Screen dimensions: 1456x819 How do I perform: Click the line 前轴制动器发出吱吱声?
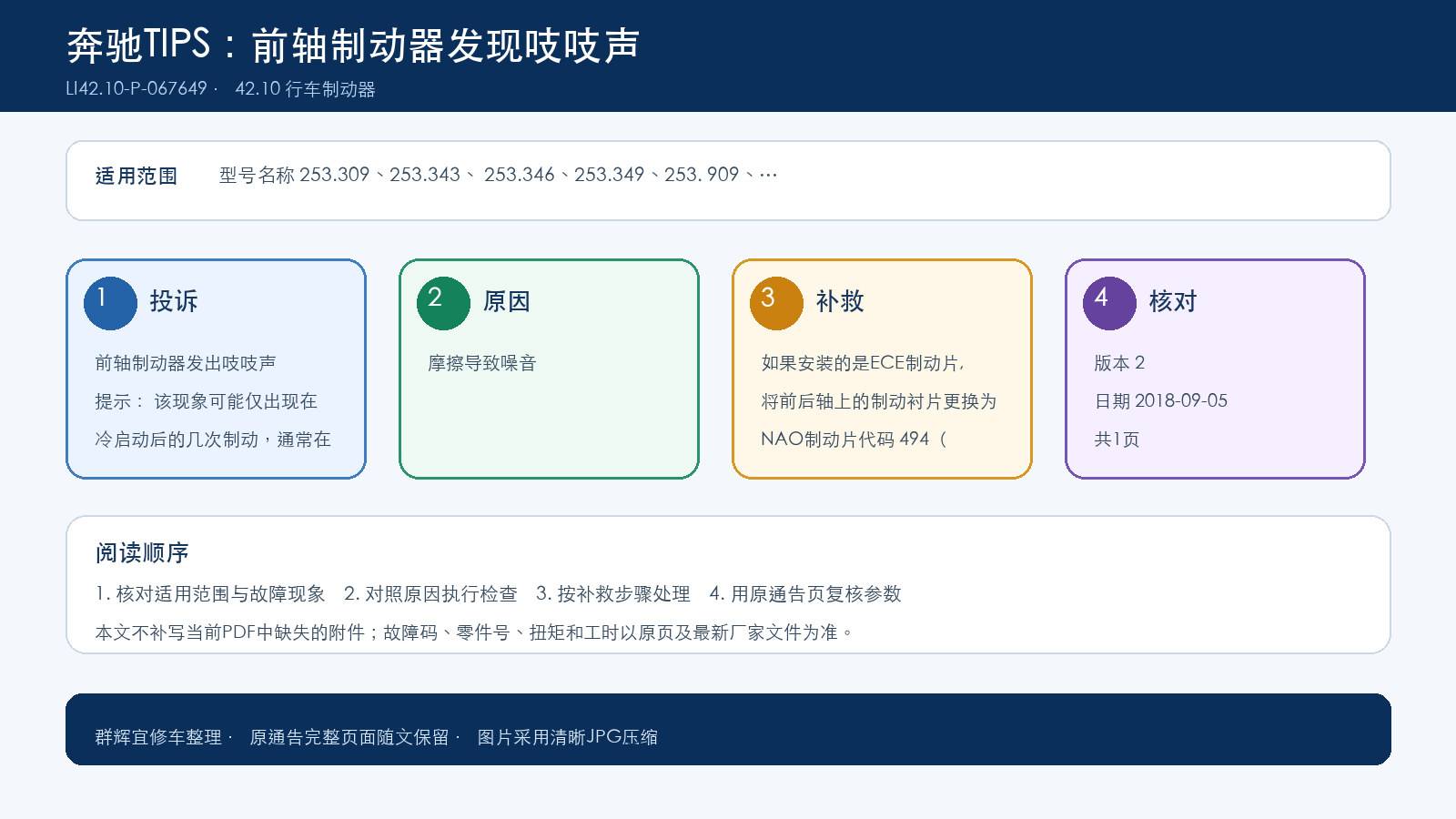(x=186, y=363)
